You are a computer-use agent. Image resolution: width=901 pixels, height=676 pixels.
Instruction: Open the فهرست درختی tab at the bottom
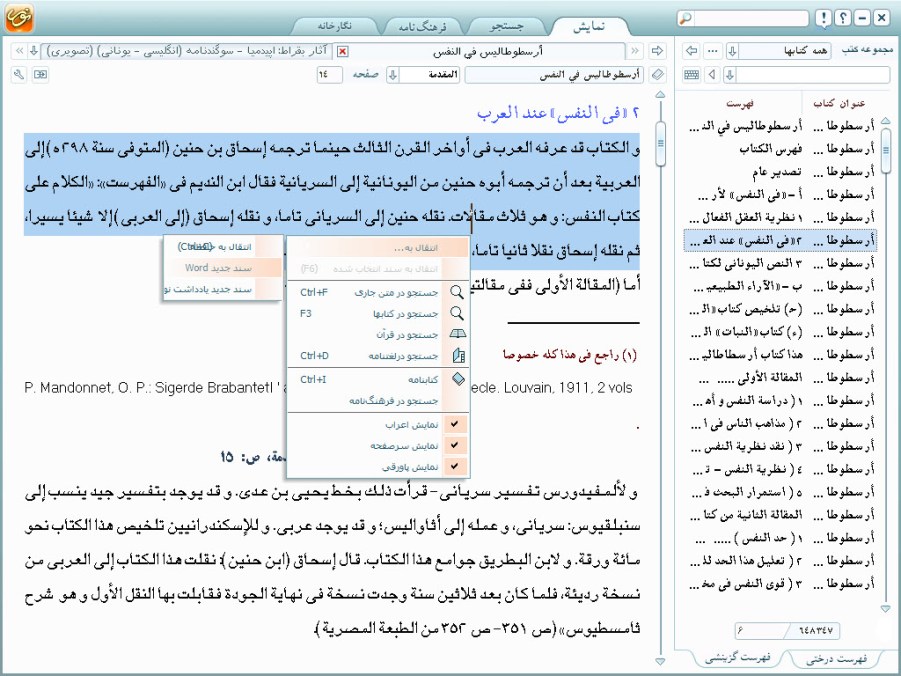(x=836, y=659)
